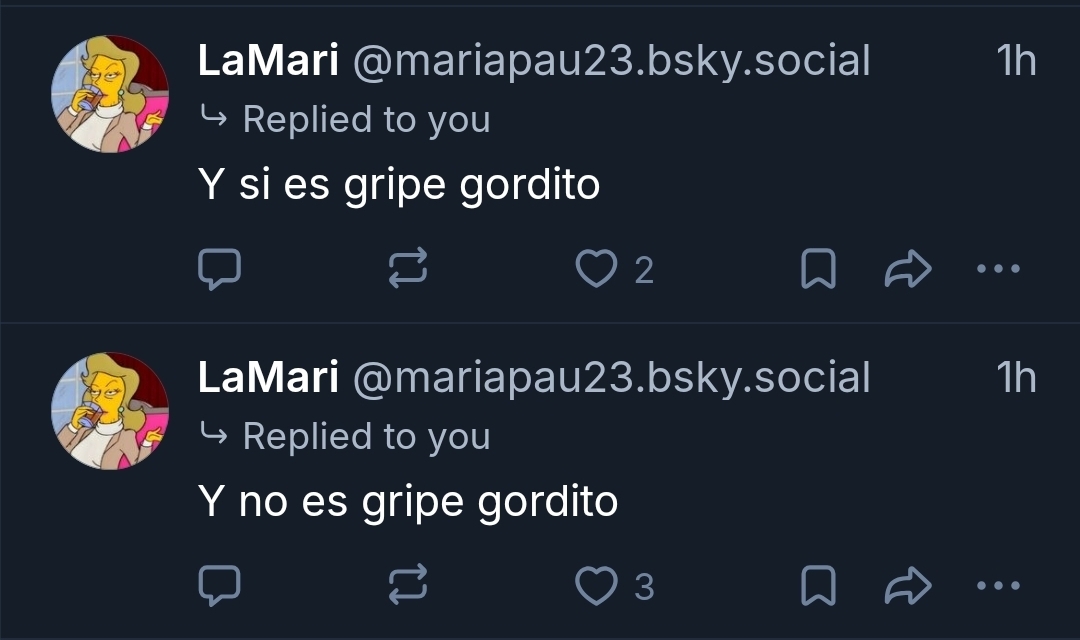The width and height of the screenshot is (1080, 640).
Task: Like the "Y no es gripe gordito" post
Action: tap(598, 586)
